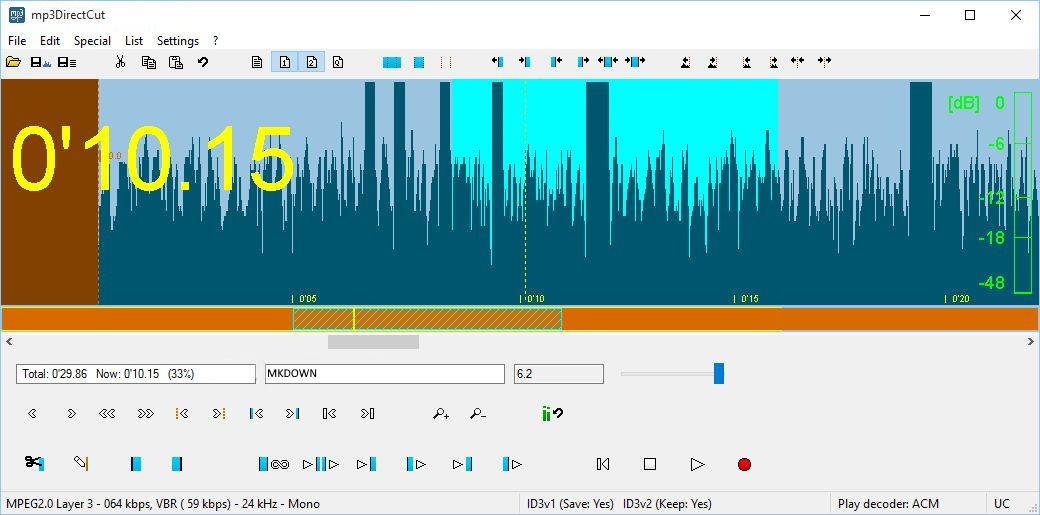The height and width of the screenshot is (515, 1040).
Task: Cut with the scissors button in the bottom row
Action: tap(34, 463)
